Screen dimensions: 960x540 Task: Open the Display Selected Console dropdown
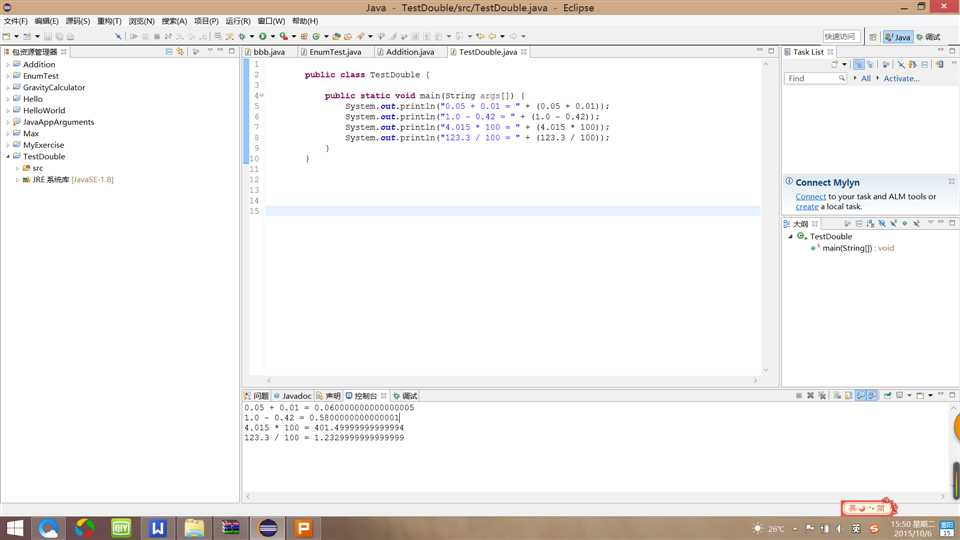point(909,396)
